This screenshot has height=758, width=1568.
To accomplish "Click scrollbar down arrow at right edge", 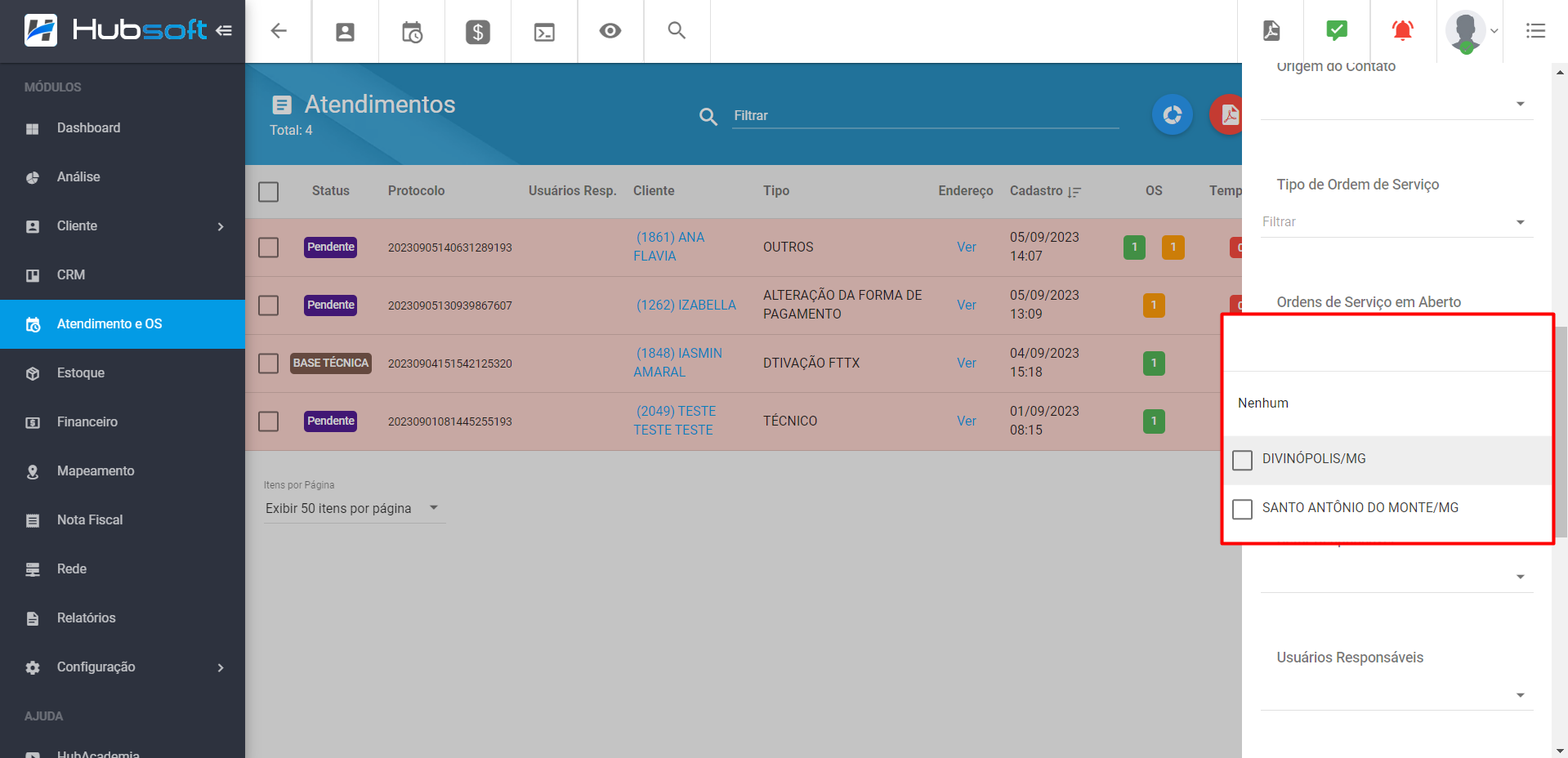I will (x=1561, y=751).
